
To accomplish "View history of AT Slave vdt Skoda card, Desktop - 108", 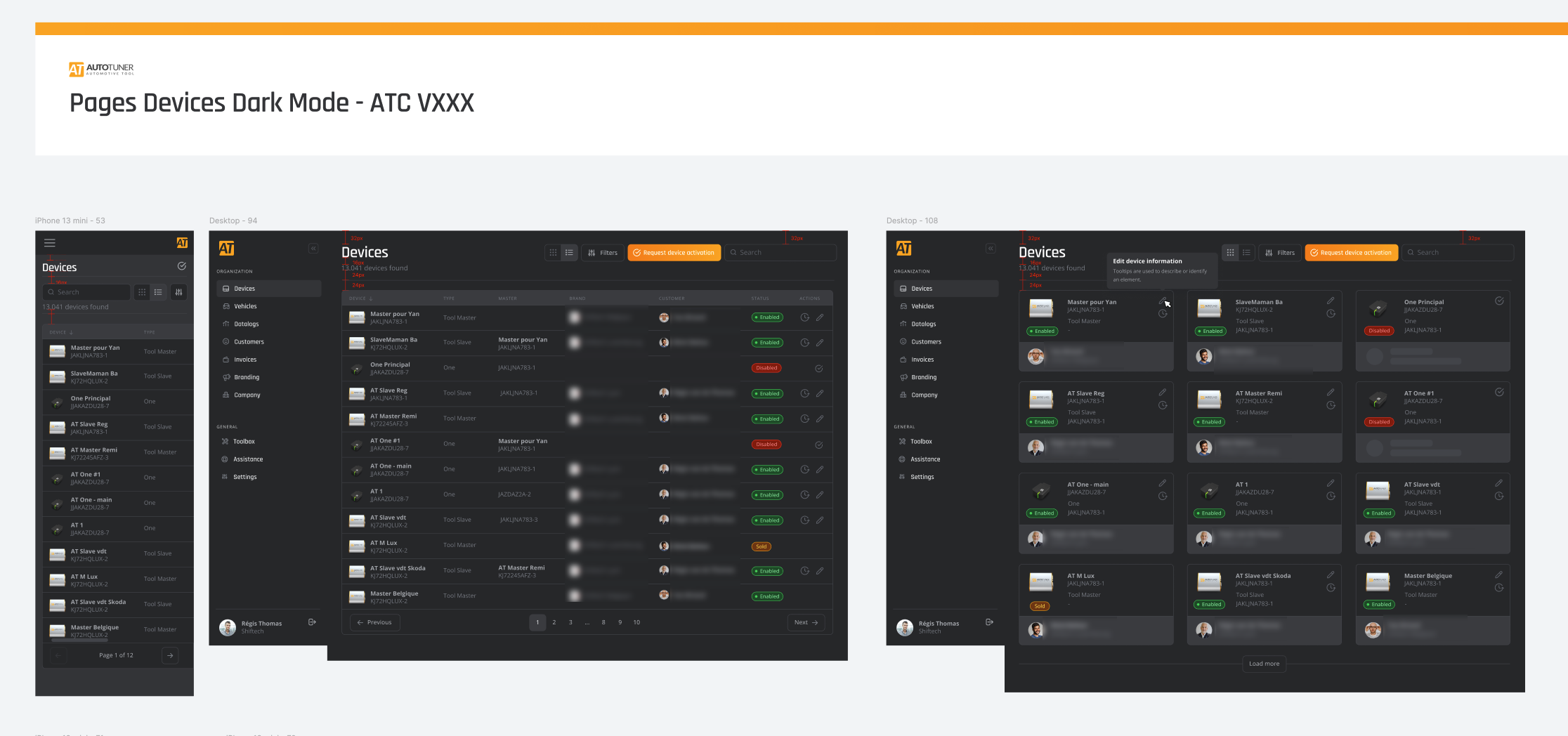I will (x=1331, y=588).
